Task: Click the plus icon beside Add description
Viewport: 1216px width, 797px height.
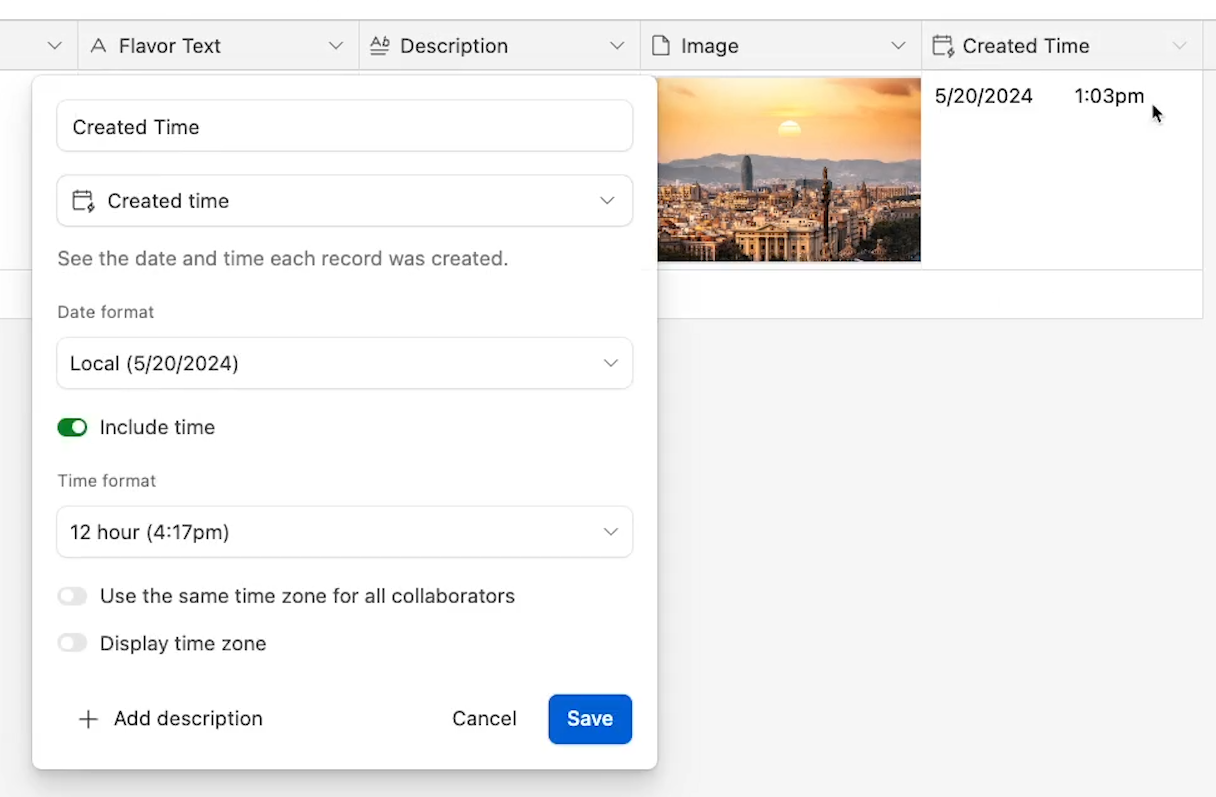Action: (x=88, y=719)
